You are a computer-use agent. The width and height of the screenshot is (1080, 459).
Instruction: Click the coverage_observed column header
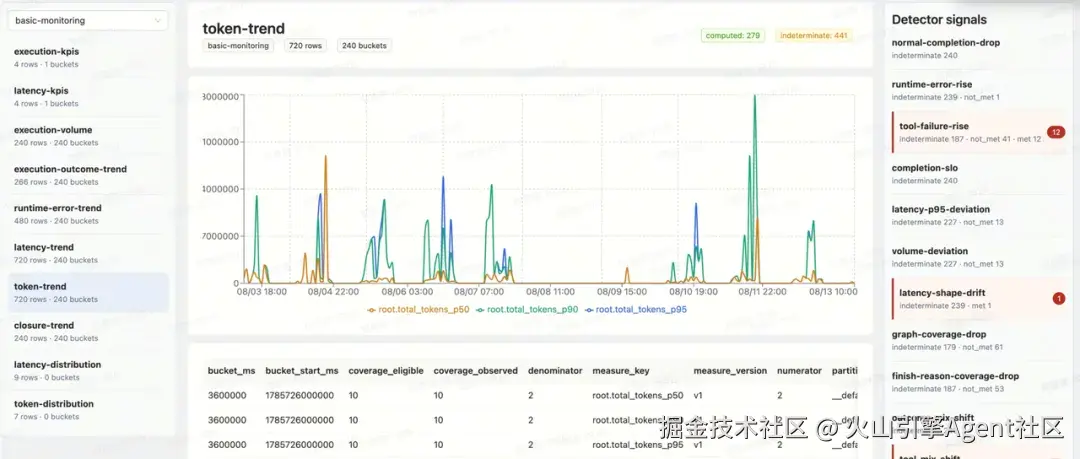[x=475, y=371]
